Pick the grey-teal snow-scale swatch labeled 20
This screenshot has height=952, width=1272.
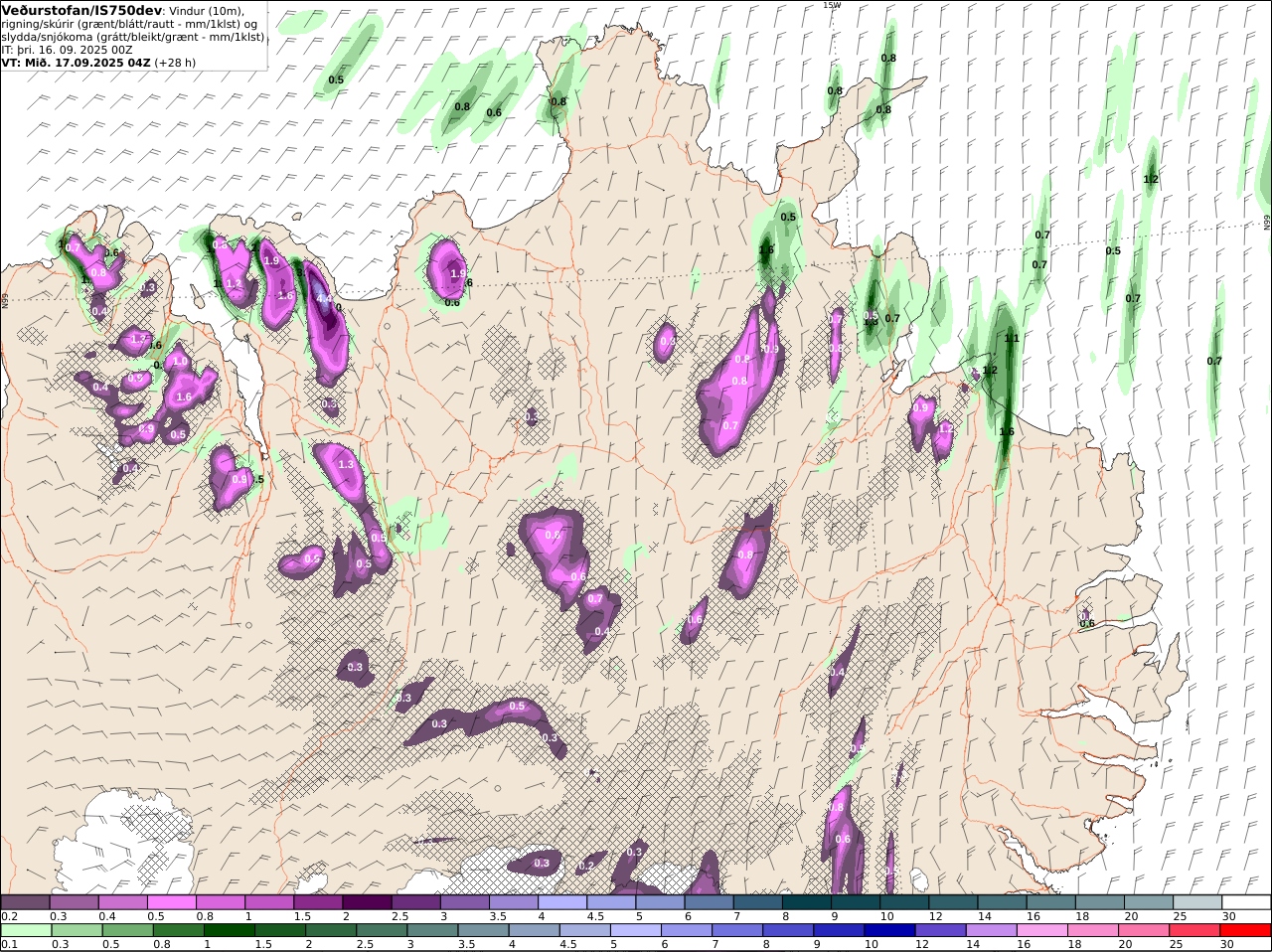click(1149, 901)
